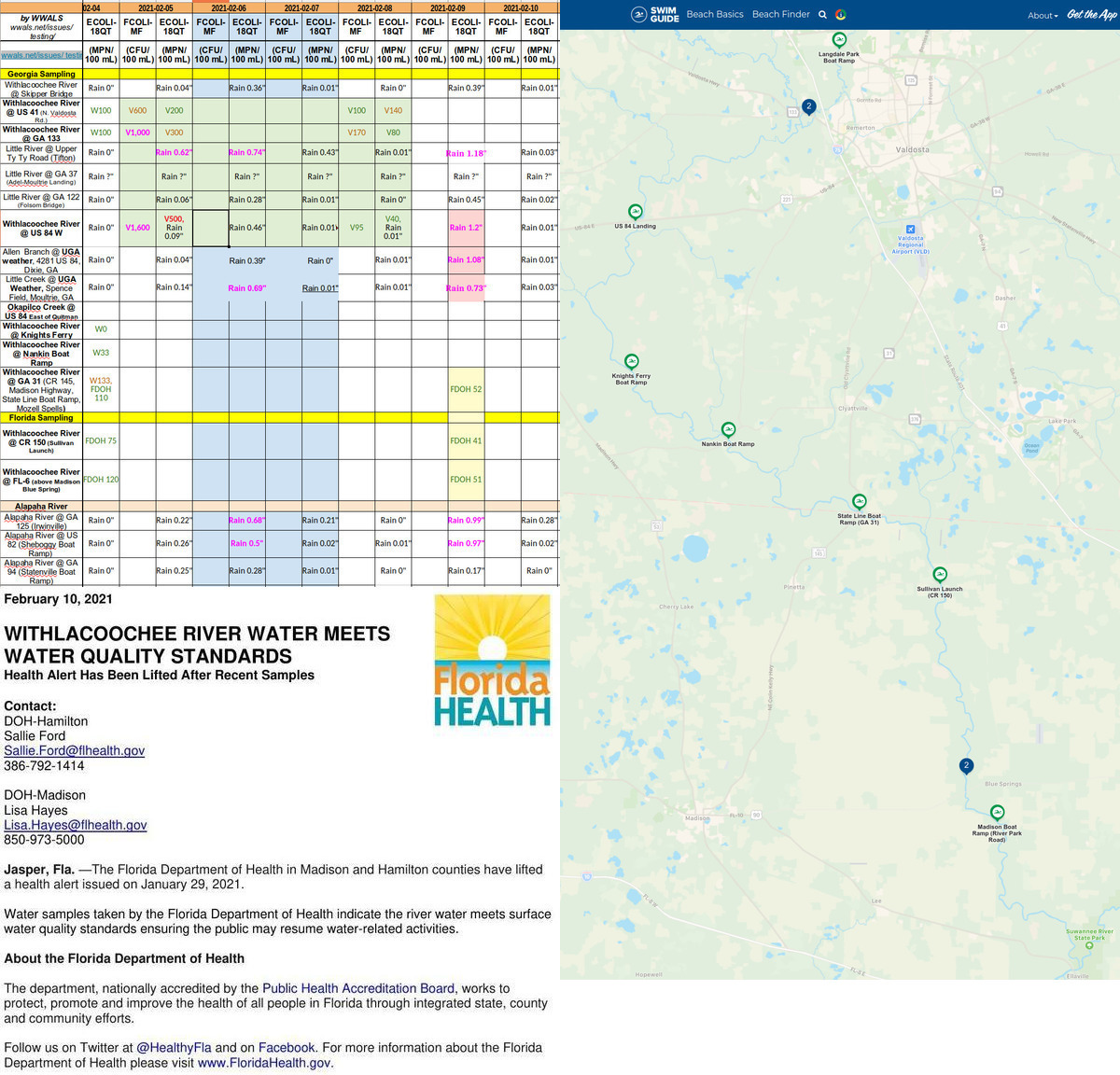
Task: Select the FDOH 52 cell
Action: pyautogui.click(x=466, y=389)
